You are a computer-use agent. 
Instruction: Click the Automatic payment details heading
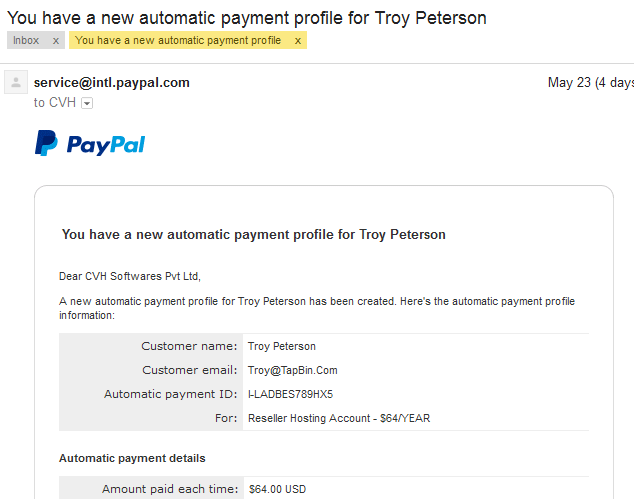coord(132,458)
